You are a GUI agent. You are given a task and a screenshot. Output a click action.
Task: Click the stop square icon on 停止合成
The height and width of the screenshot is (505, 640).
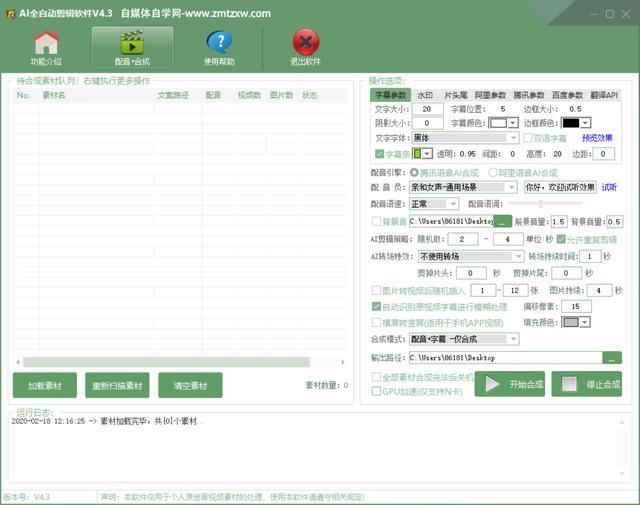569,384
